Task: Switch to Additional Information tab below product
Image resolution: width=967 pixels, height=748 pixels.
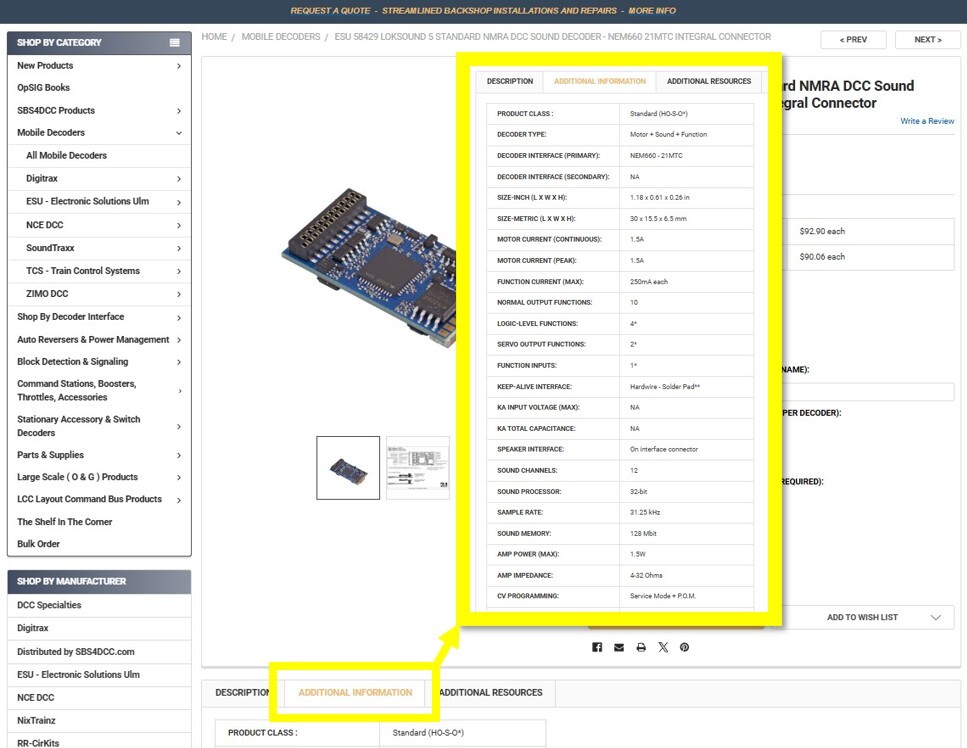Action: click(355, 693)
